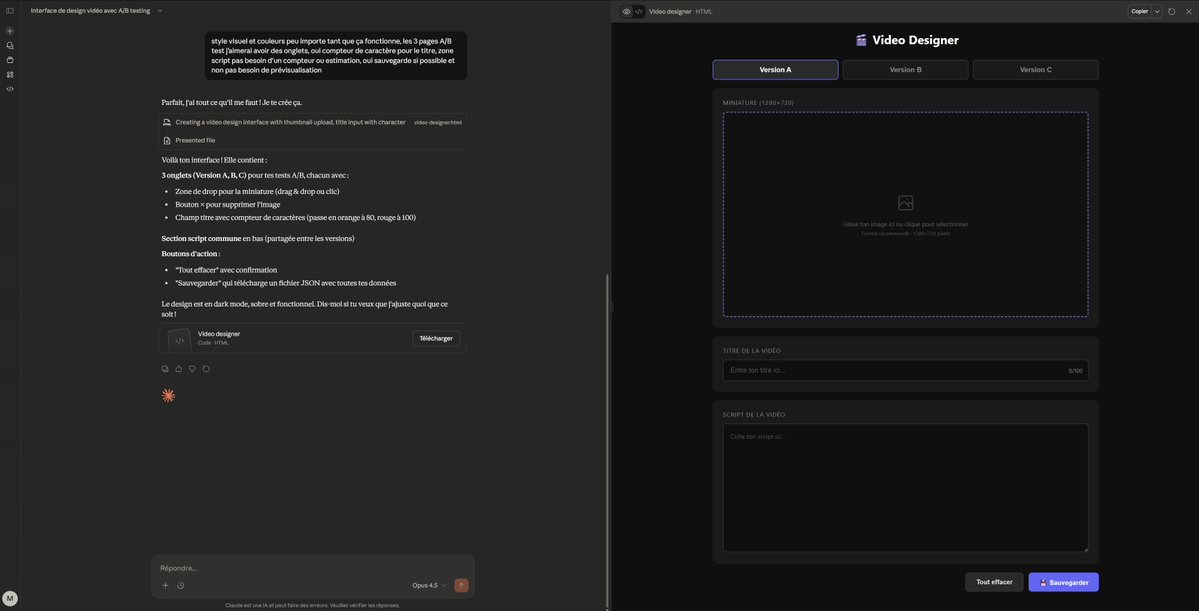Click the MINIATURE (1280×720) label
The width and height of the screenshot is (1199, 611).
758,102
